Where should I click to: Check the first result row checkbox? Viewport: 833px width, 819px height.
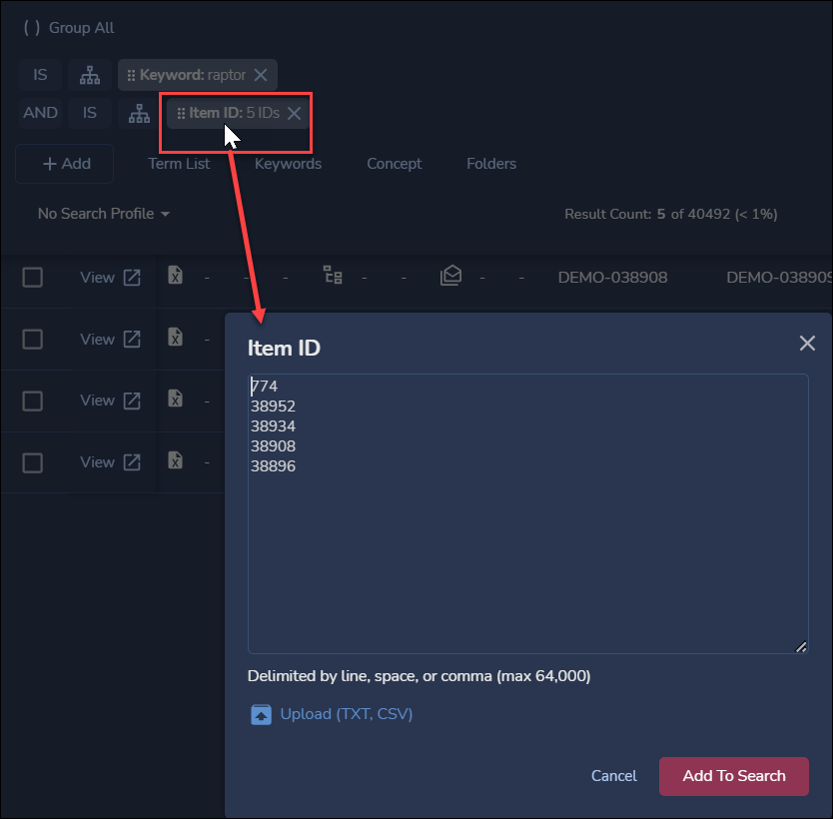(33, 278)
